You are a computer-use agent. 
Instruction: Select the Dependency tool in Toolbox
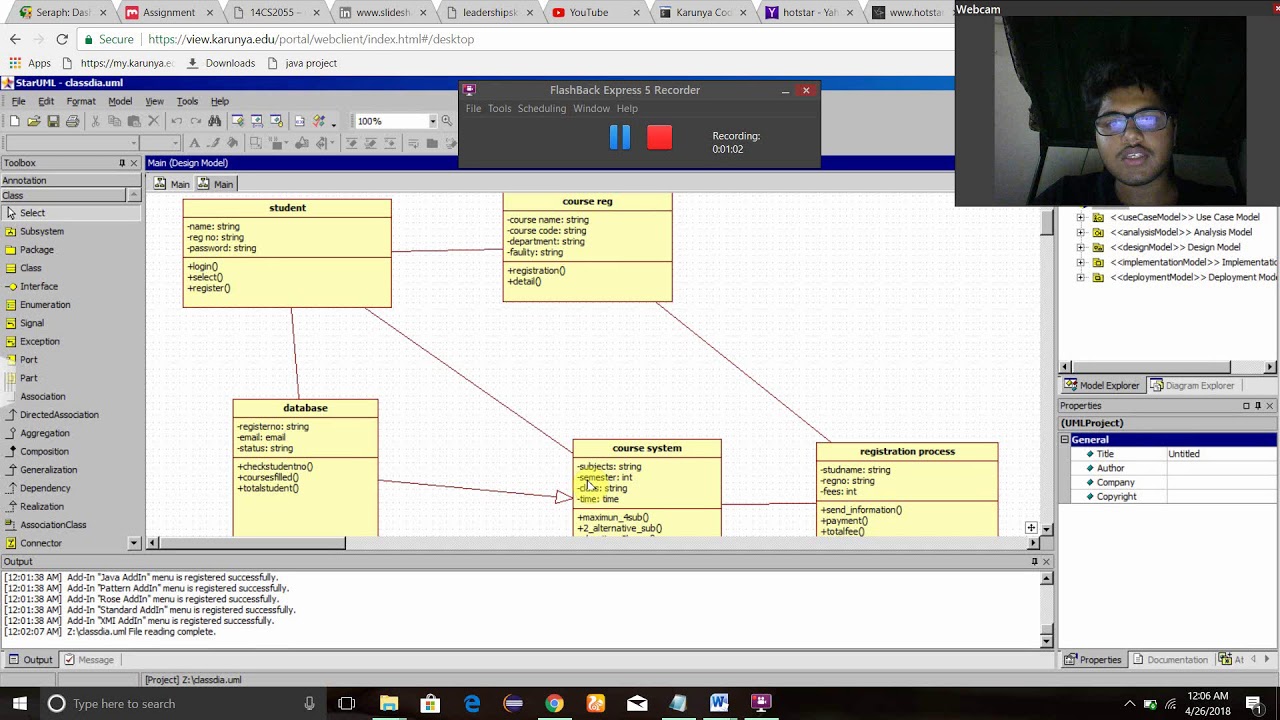click(45, 488)
